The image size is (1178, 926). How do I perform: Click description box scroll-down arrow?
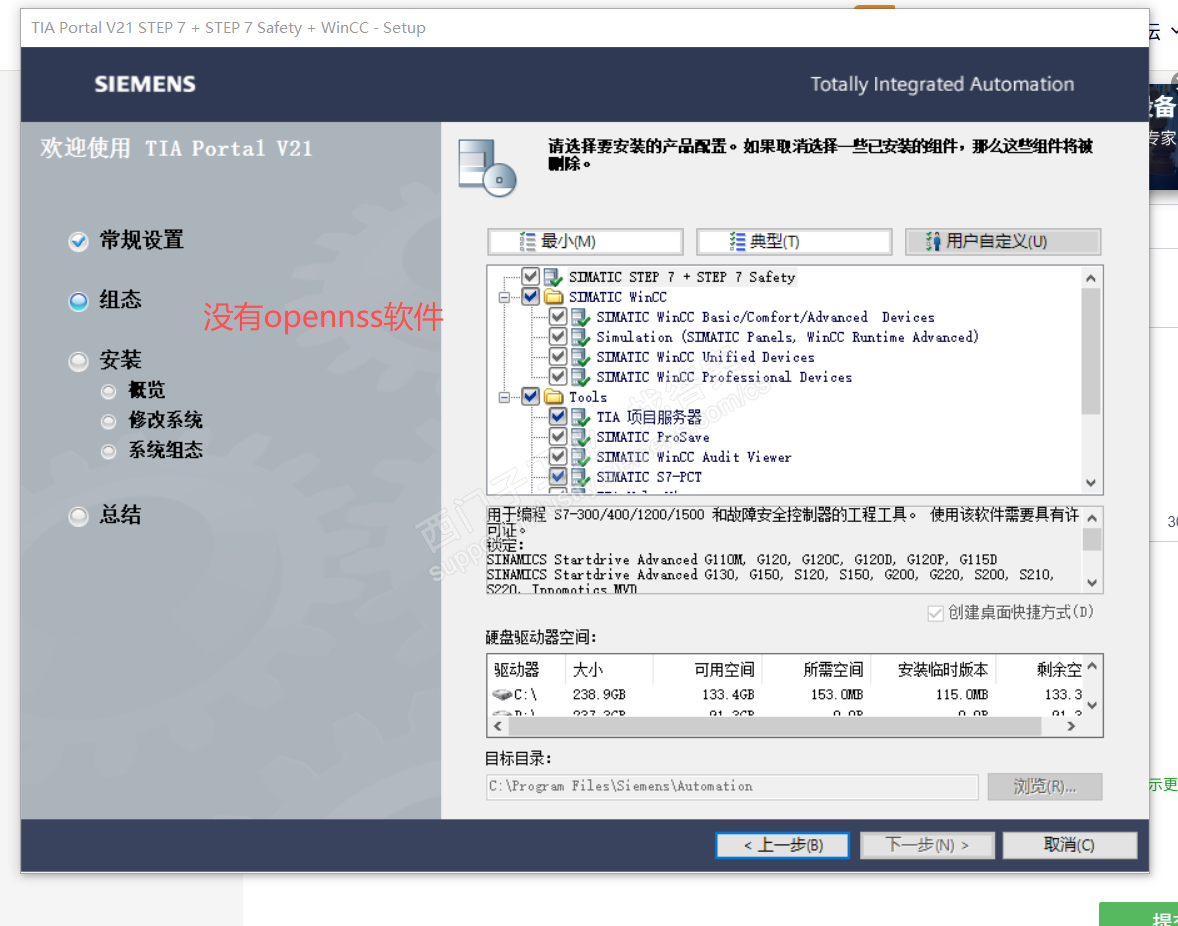pos(1092,583)
